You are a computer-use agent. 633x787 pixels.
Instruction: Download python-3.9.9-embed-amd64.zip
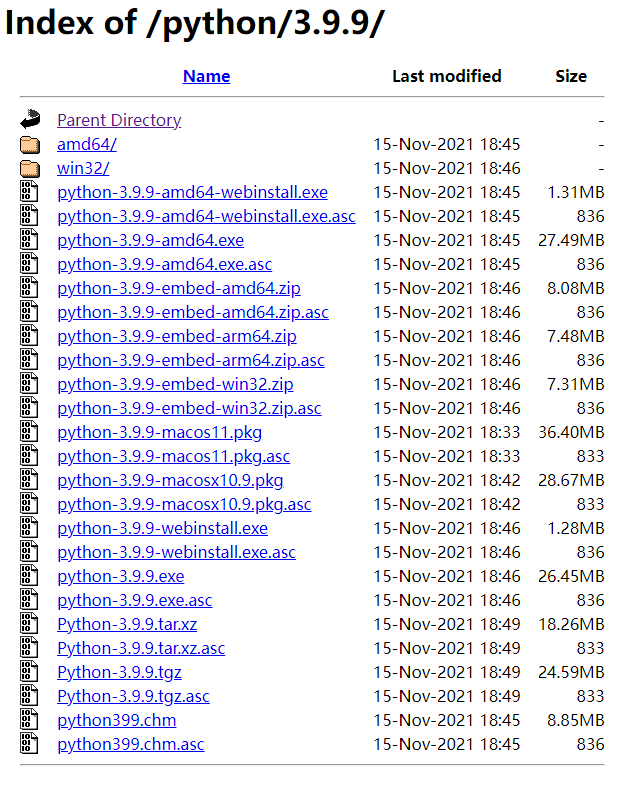click(179, 288)
